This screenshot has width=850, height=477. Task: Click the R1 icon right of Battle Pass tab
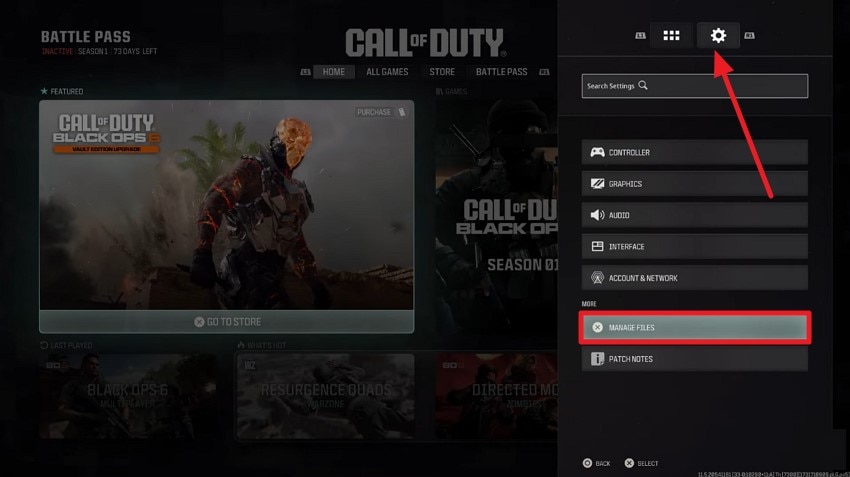click(x=544, y=72)
